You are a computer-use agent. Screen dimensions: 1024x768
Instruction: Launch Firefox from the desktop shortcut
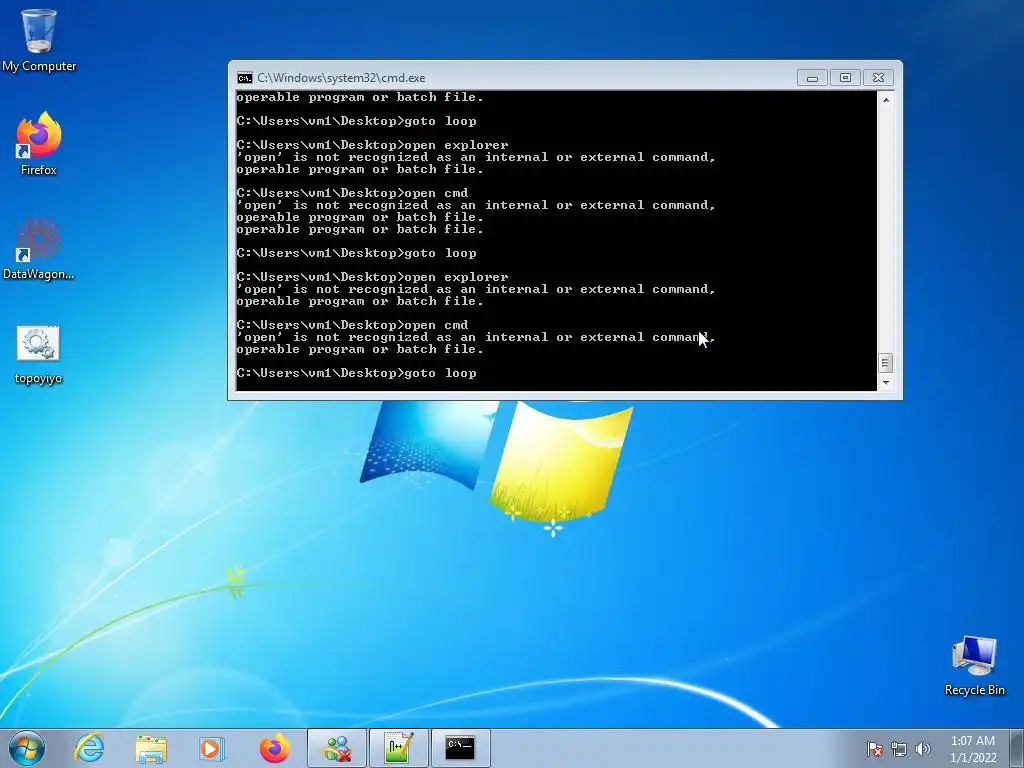39,144
